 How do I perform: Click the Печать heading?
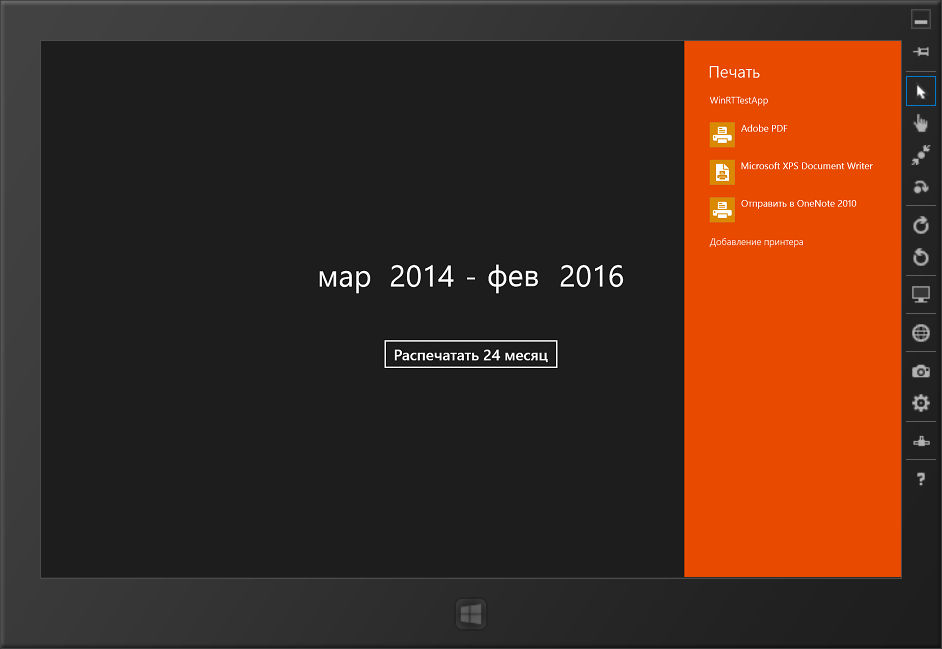pyautogui.click(x=734, y=72)
